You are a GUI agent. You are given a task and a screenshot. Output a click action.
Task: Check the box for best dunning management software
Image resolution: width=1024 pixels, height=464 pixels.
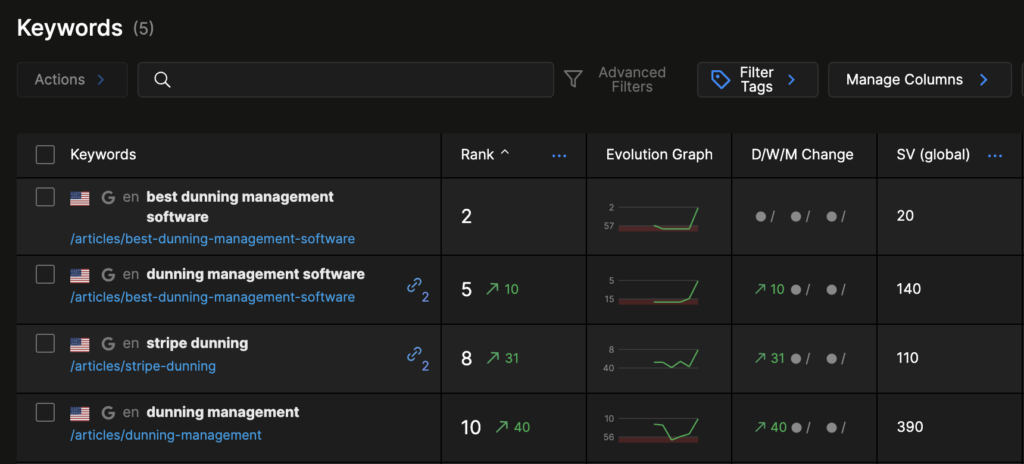coord(45,197)
